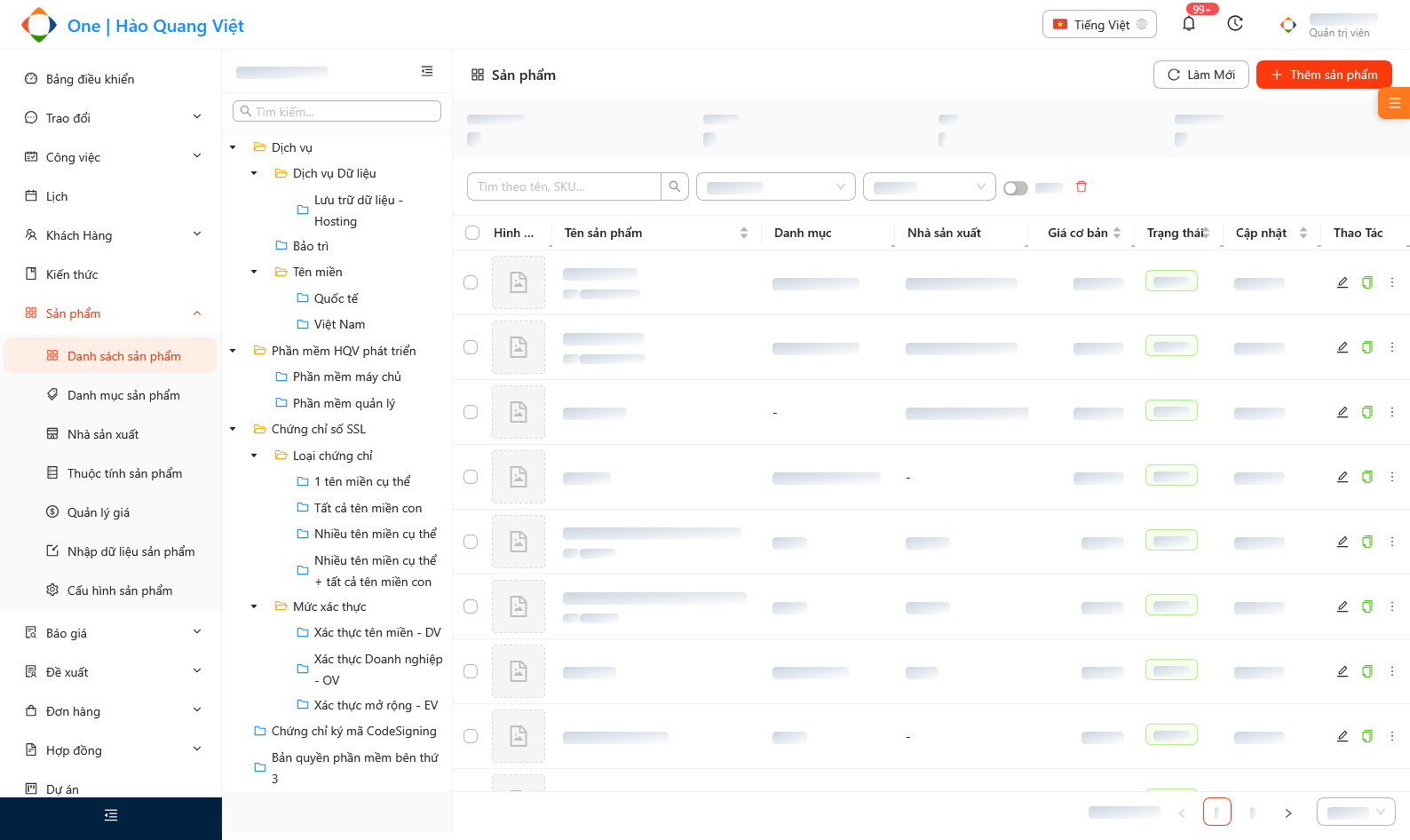Expand the Báo giá sidebar menu
1410x840 pixels.
[x=112, y=632]
